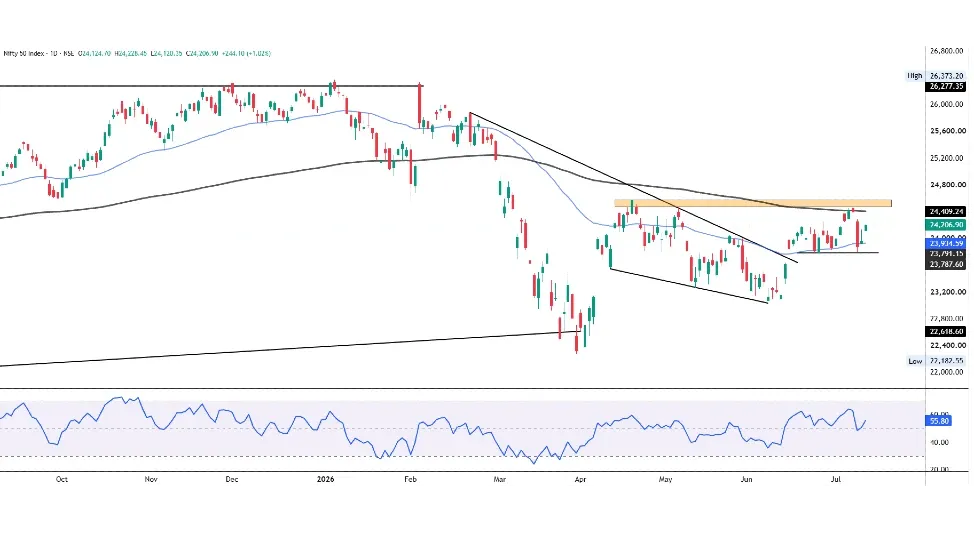
Task: Click the Jun label on time axis
Action: (747, 479)
